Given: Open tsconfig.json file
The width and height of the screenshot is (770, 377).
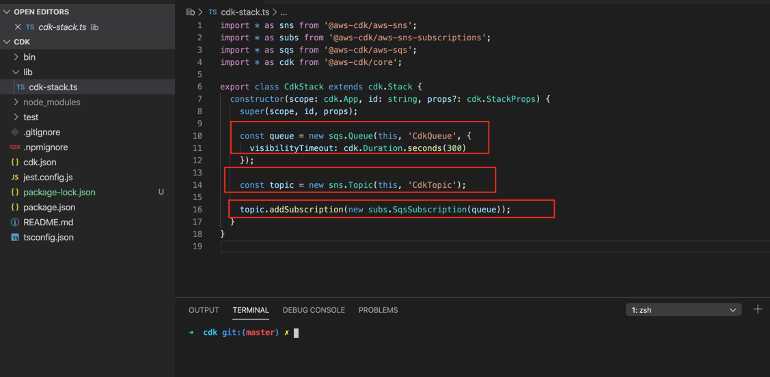Looking at the screenshot, I should click(x=48, y=237).
